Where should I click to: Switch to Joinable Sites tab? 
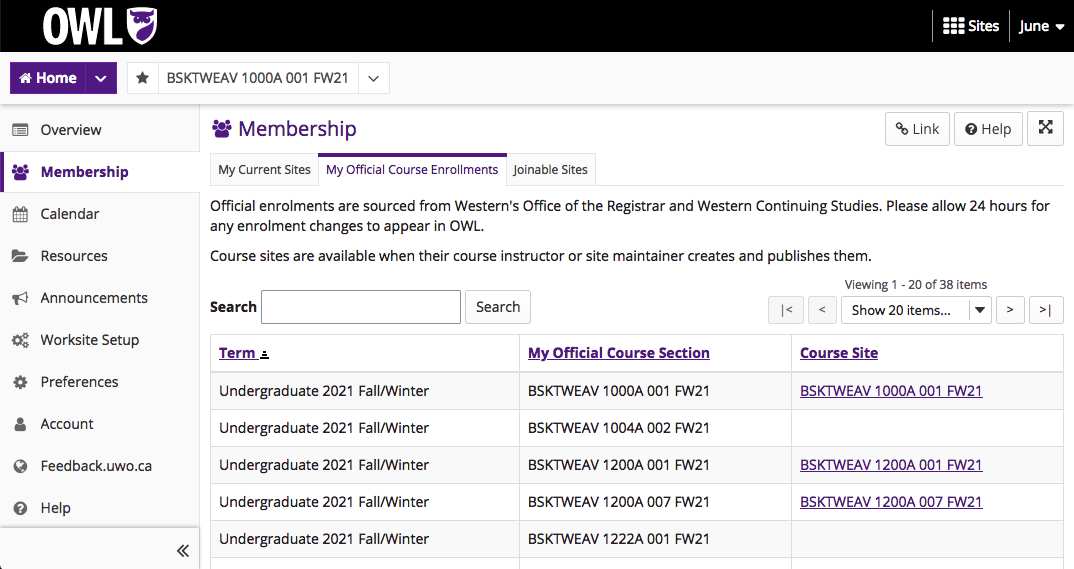click(x=550, y=170)
